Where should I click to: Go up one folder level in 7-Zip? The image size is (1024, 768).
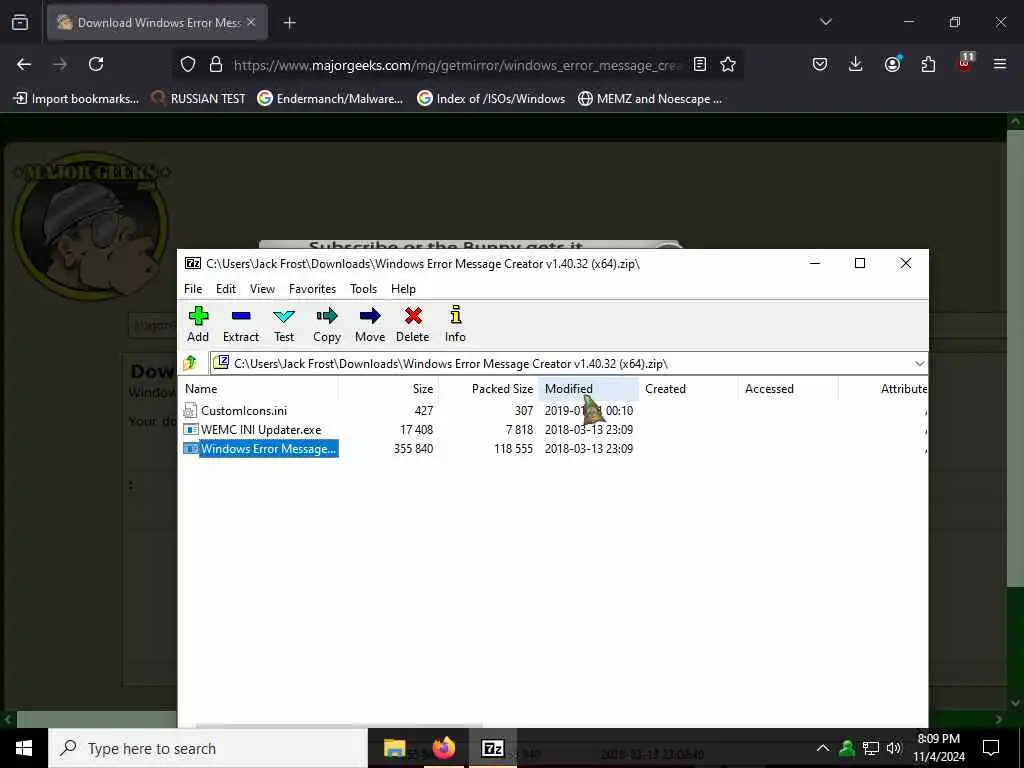click(x=190, y=362)
